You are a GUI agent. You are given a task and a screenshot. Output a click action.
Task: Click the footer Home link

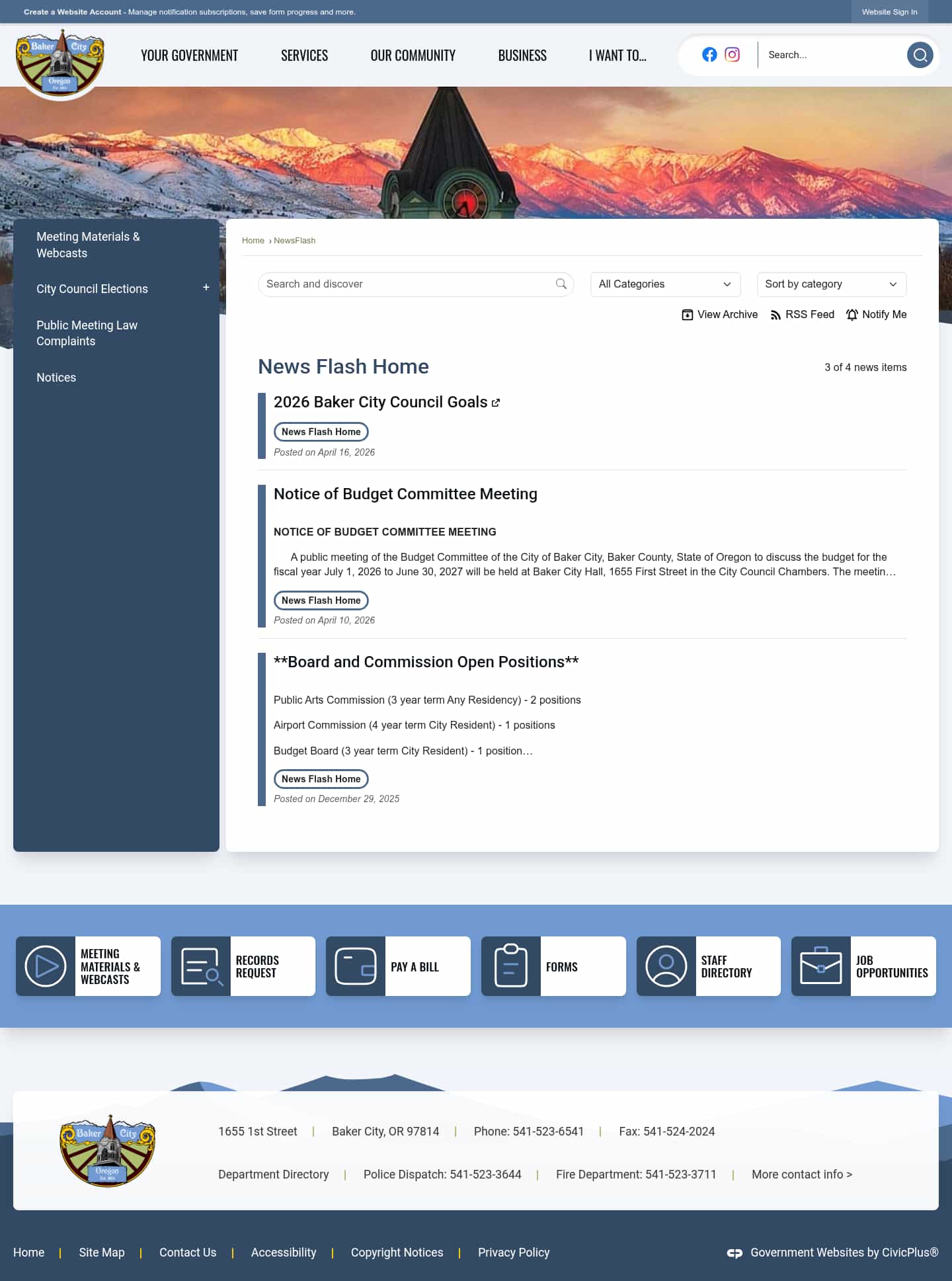29,1253
